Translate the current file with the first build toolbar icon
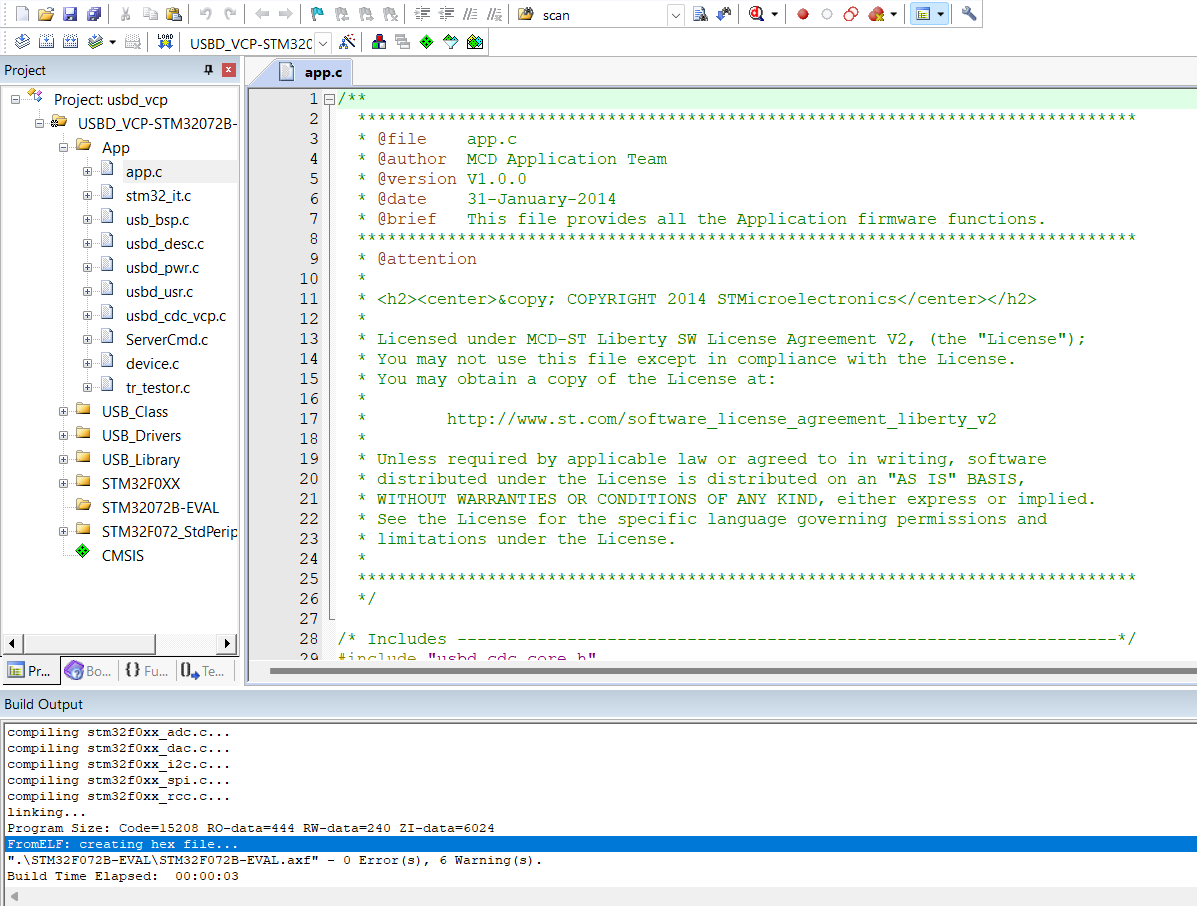Image resolution: width=1197 pixels, height=906 pixels. point(22,42)
